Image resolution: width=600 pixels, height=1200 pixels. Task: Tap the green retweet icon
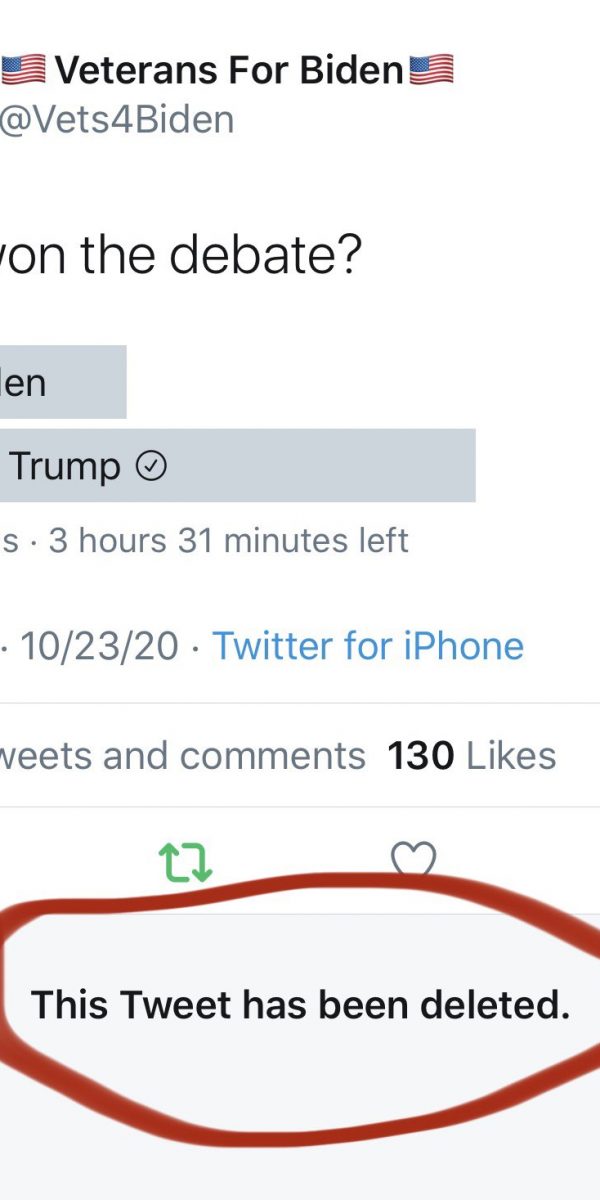click(x=187, y=860)
